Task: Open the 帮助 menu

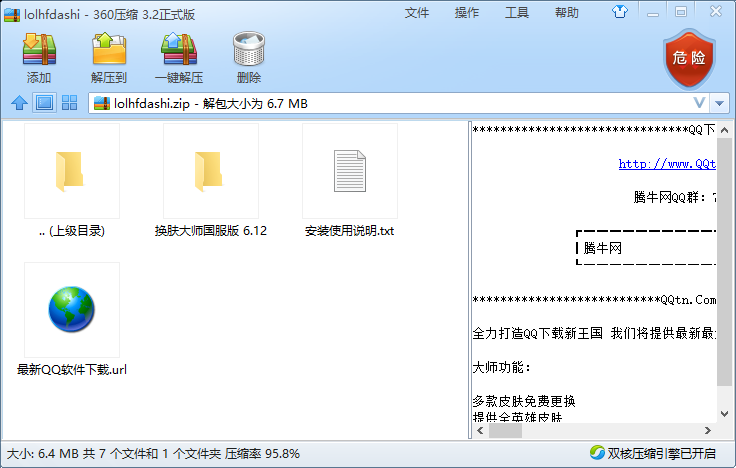Action: pos(567,13)
